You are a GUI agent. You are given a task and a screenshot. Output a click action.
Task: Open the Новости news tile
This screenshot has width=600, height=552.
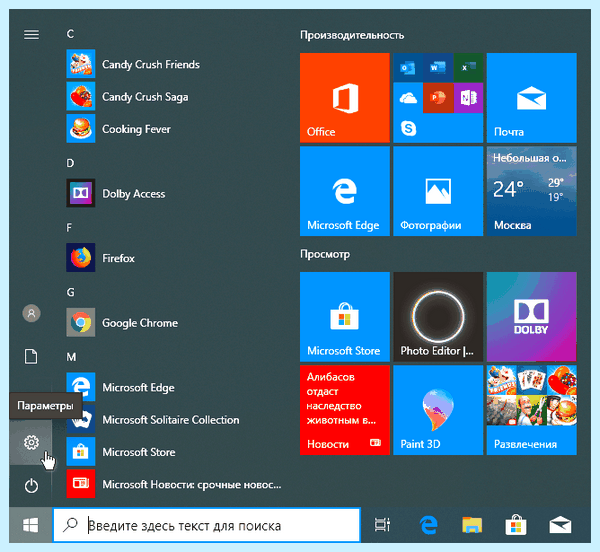pos(345,410)
